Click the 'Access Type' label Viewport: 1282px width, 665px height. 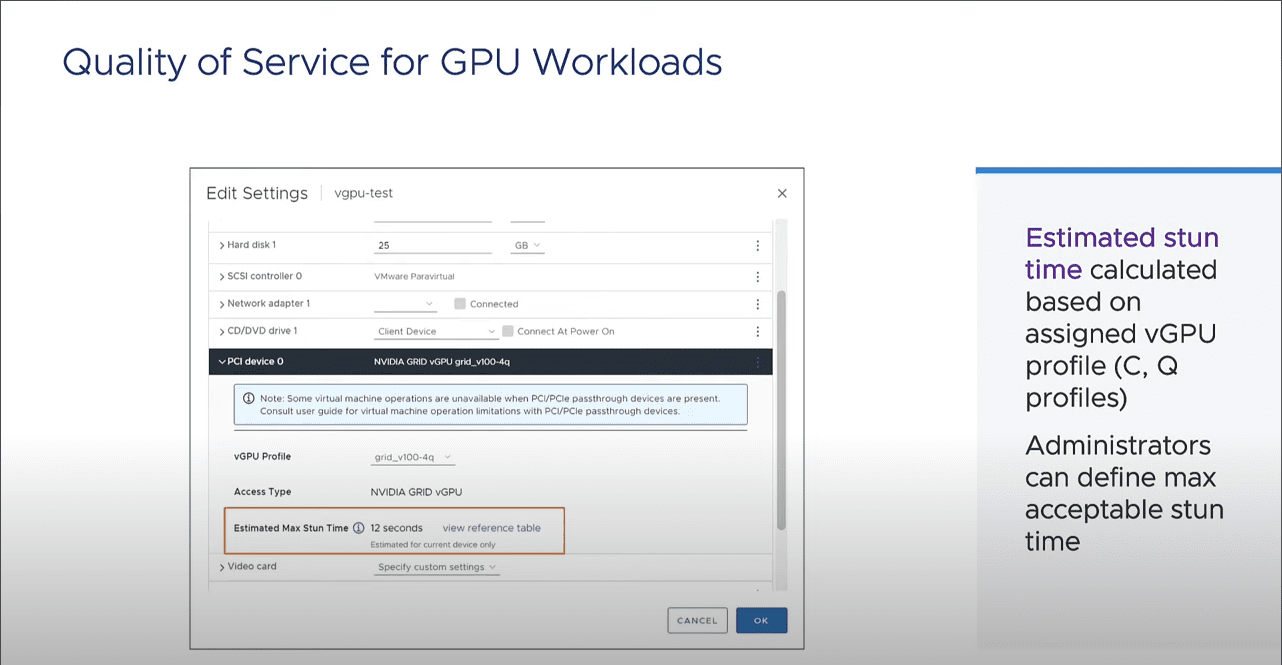point(263,492)
